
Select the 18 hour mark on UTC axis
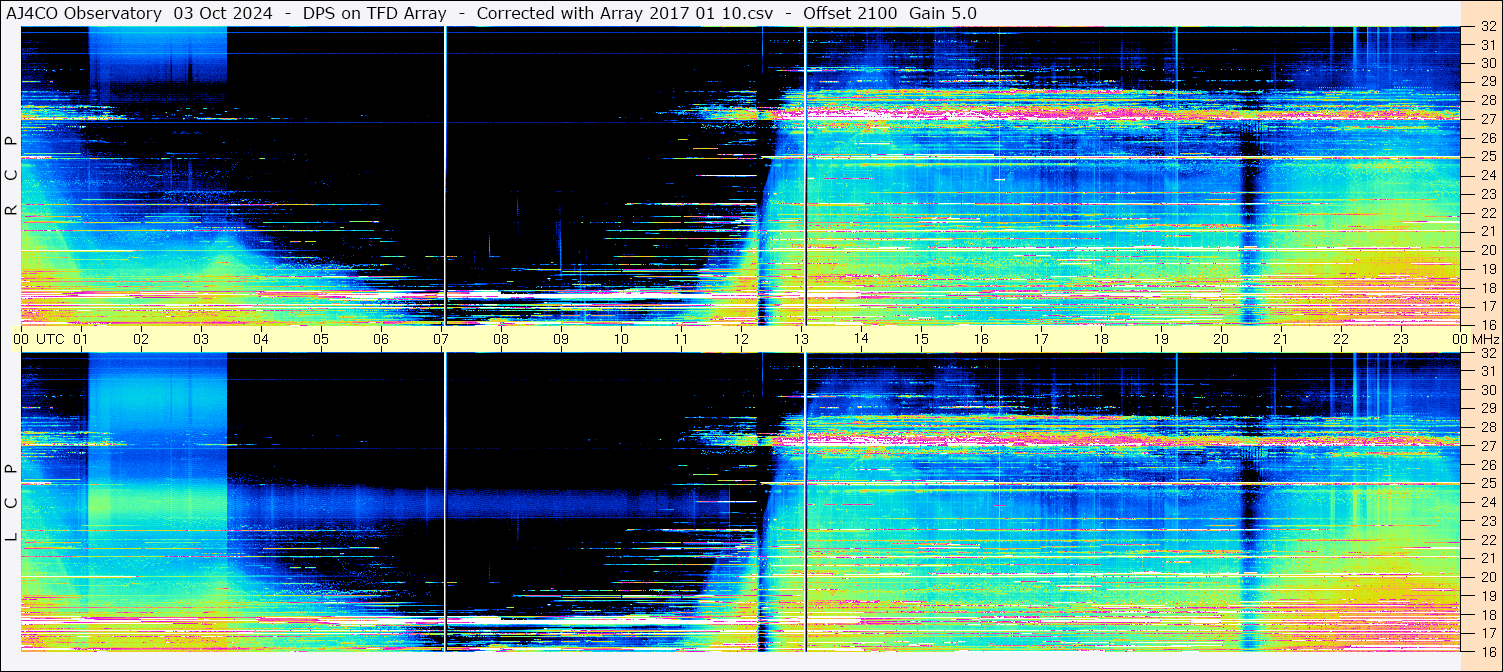[1101, 339]
